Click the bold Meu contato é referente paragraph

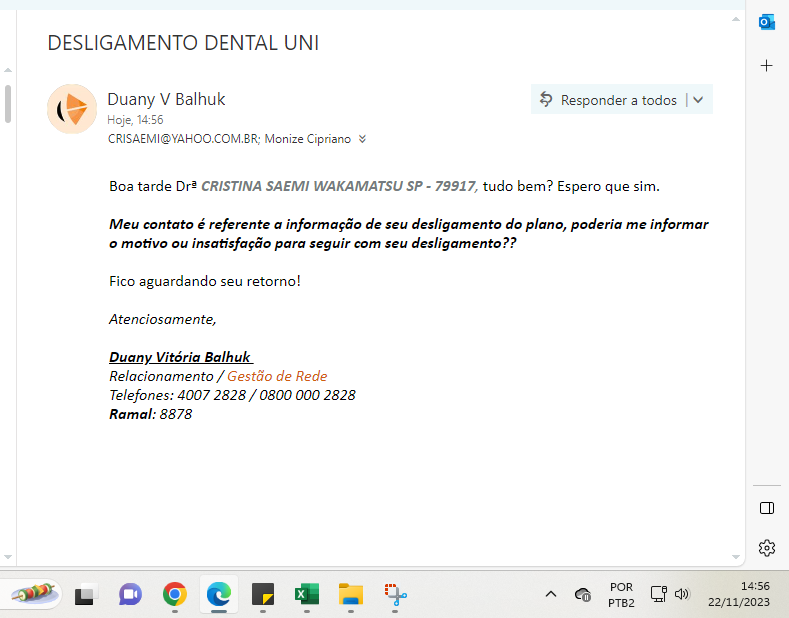tap(409, 234)
